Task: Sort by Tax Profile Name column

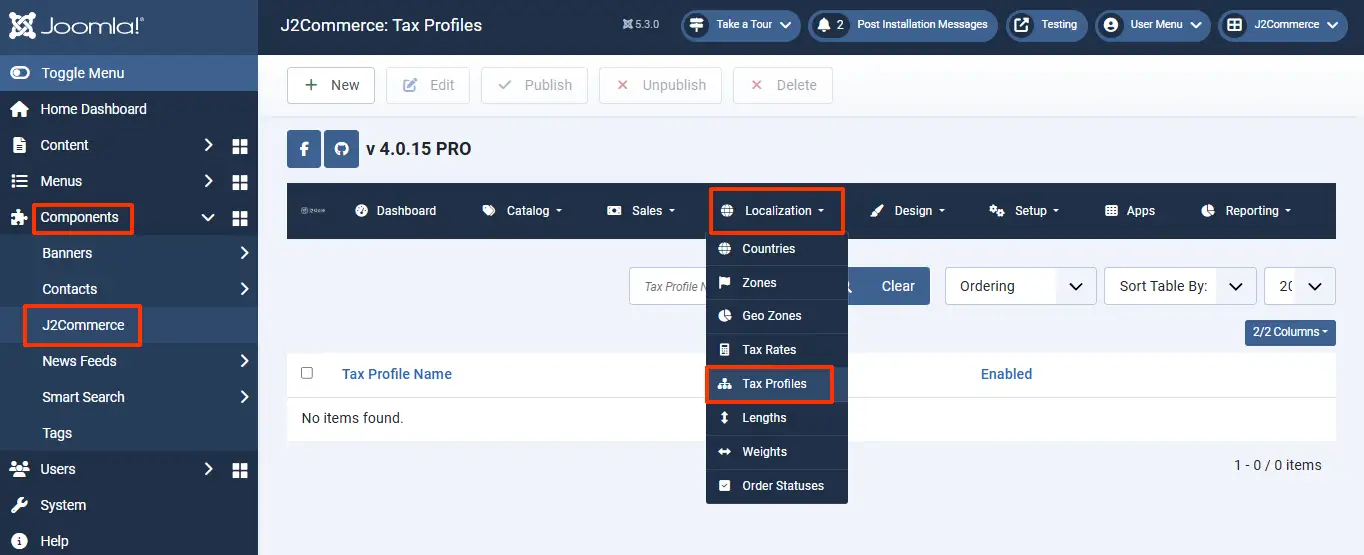Action: 397,374
